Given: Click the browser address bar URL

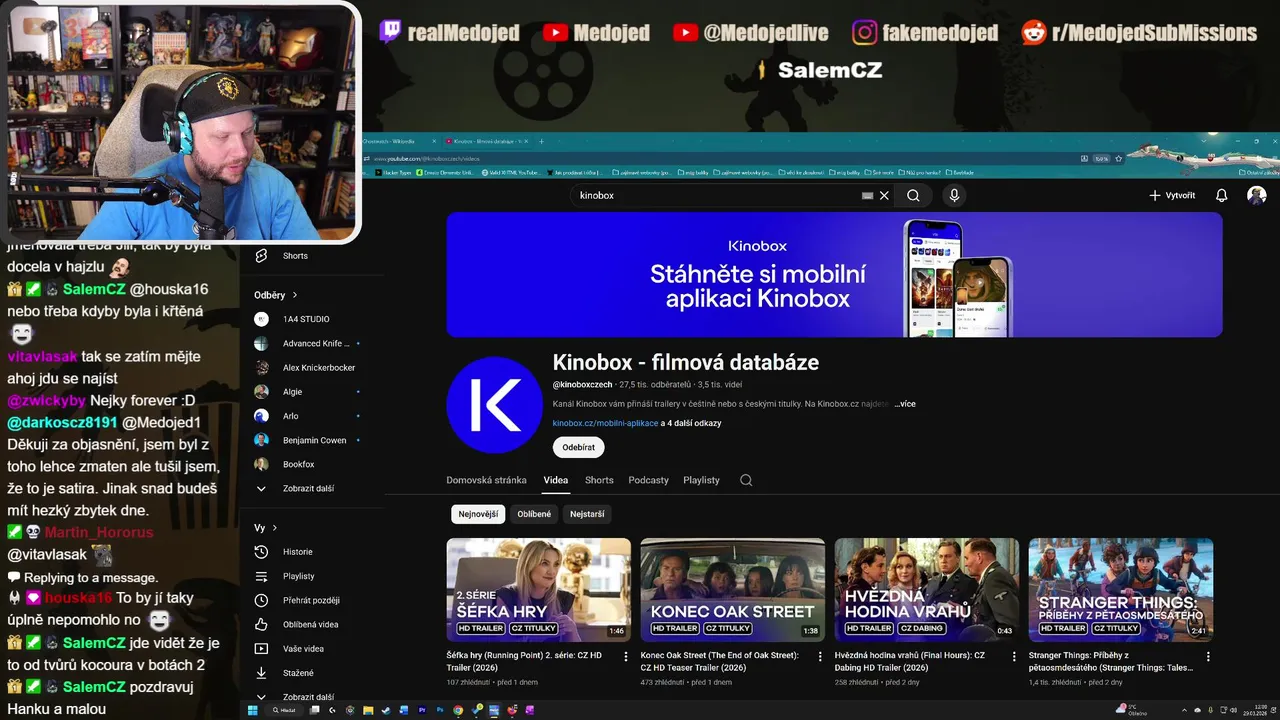Looking at the screenshot, I should tap(427, 158).
